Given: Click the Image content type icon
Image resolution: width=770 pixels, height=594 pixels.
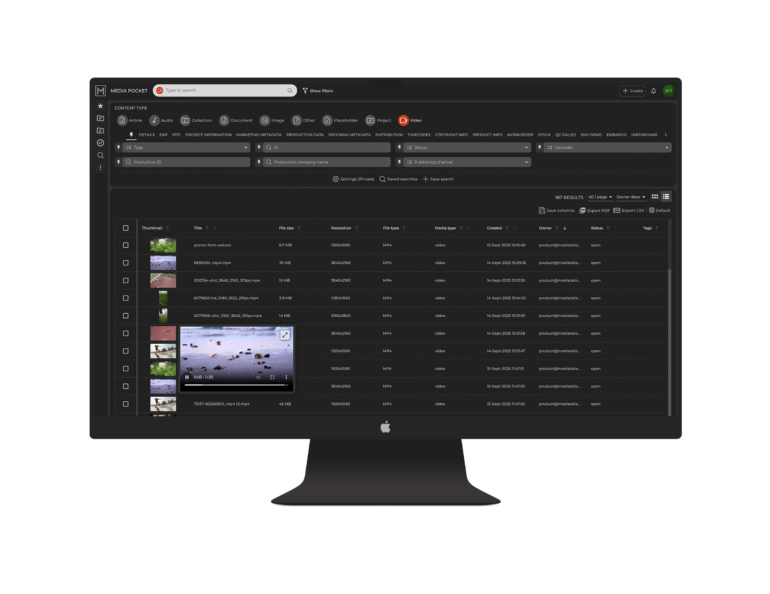Looking at the screenshot, I should (x=265, y=120).
